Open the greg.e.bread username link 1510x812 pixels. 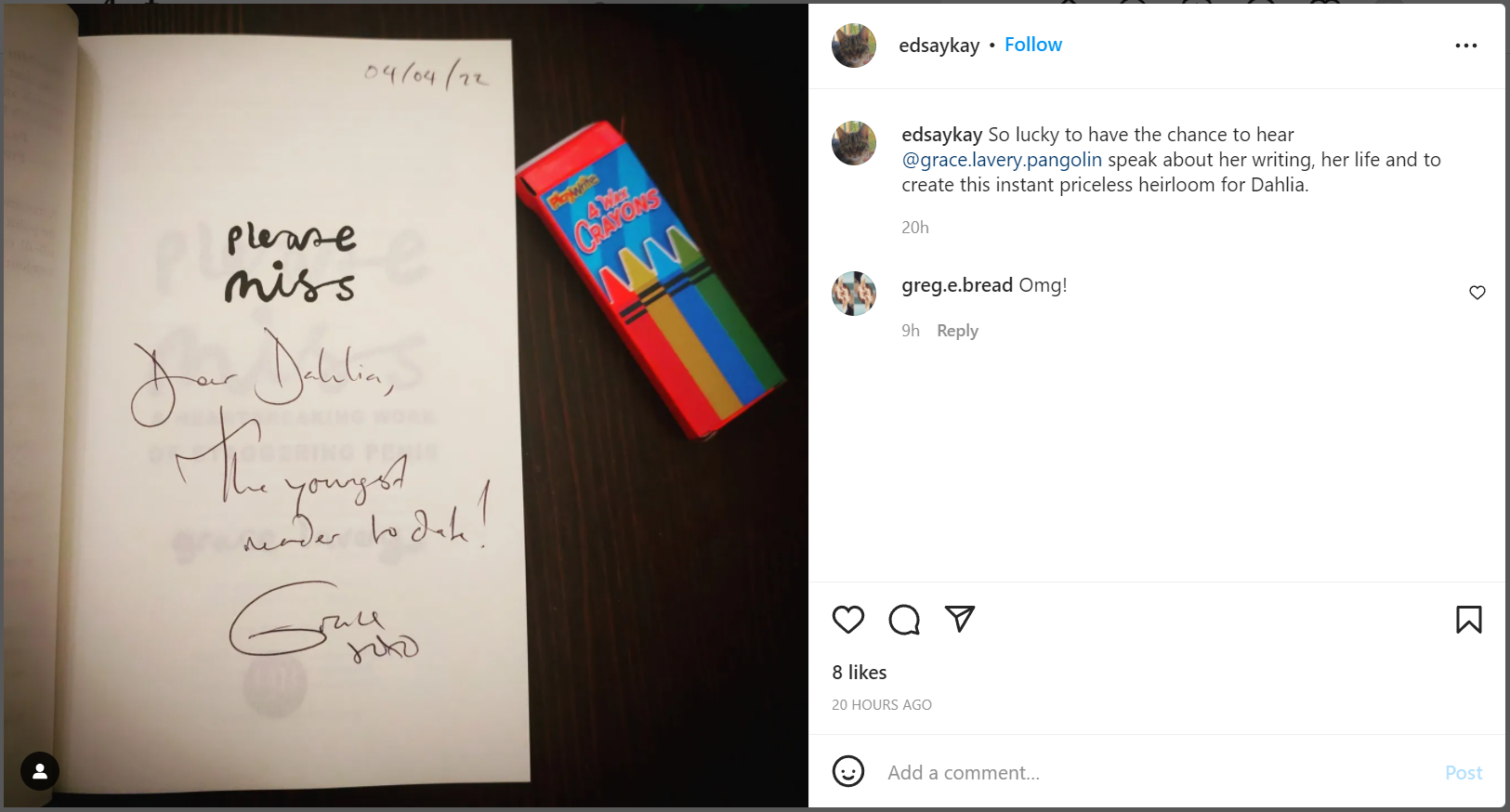point(957,285)
